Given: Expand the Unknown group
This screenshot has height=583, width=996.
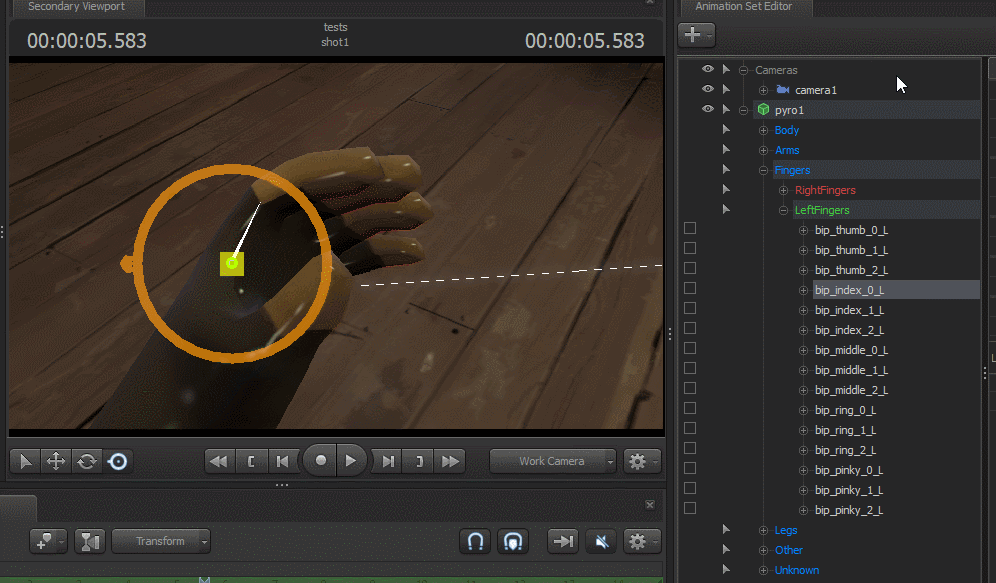Looking at the screenshot, I should click(764, 570).
